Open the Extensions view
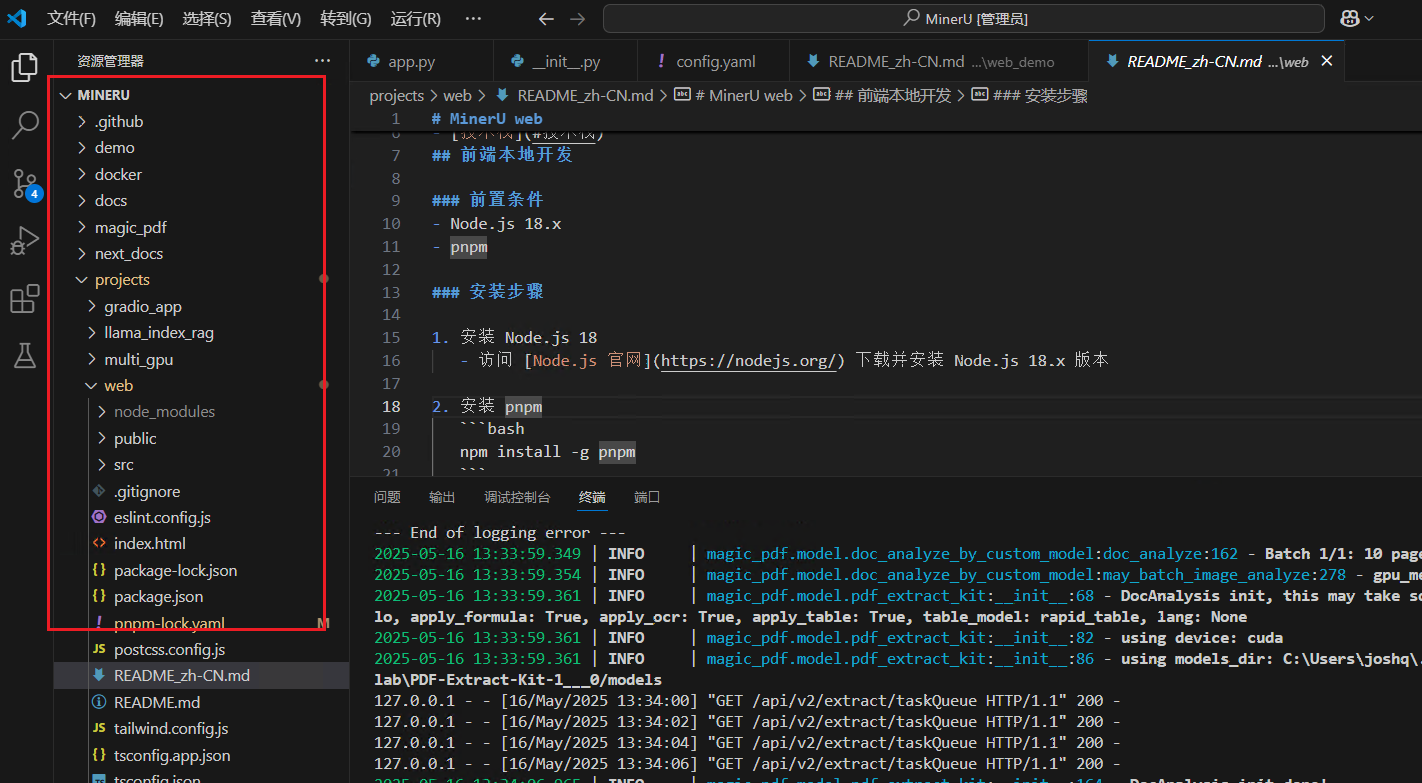 24,299
